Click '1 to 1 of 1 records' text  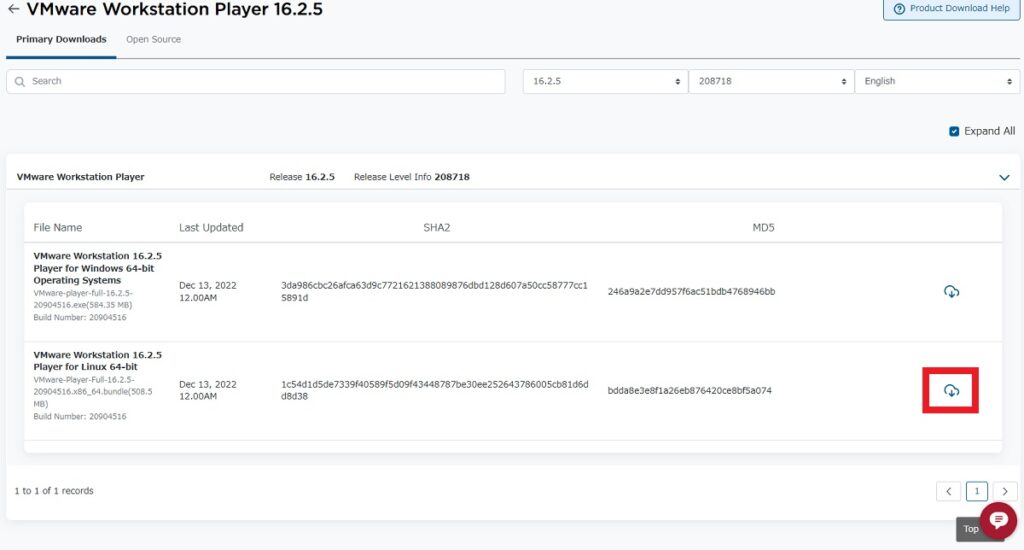[x=54, y=491]
